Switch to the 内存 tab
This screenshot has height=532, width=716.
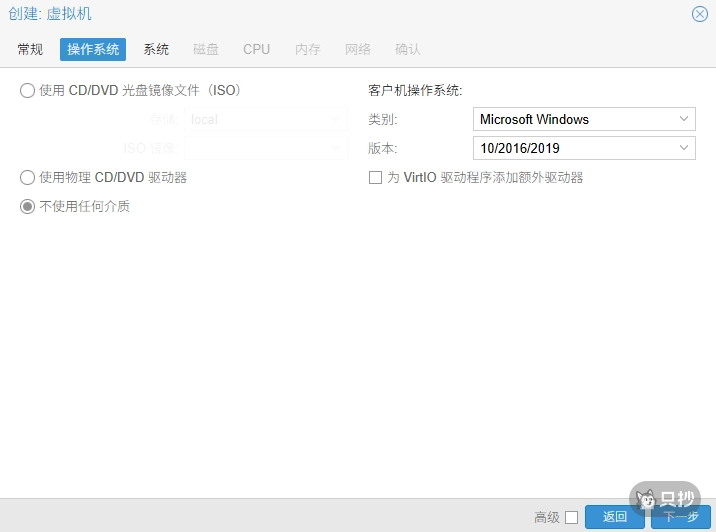(308, 49)
